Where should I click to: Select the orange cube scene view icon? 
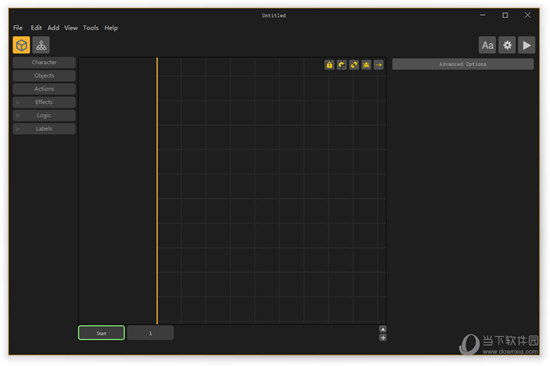21,45
